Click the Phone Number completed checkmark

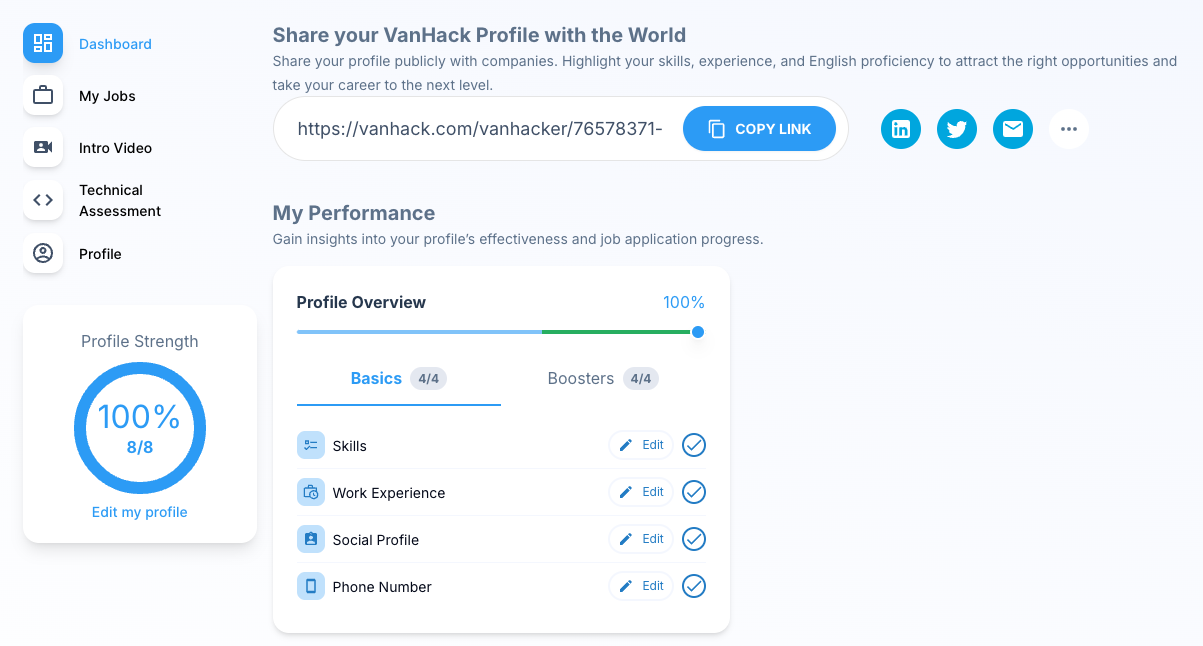point(694,586)
